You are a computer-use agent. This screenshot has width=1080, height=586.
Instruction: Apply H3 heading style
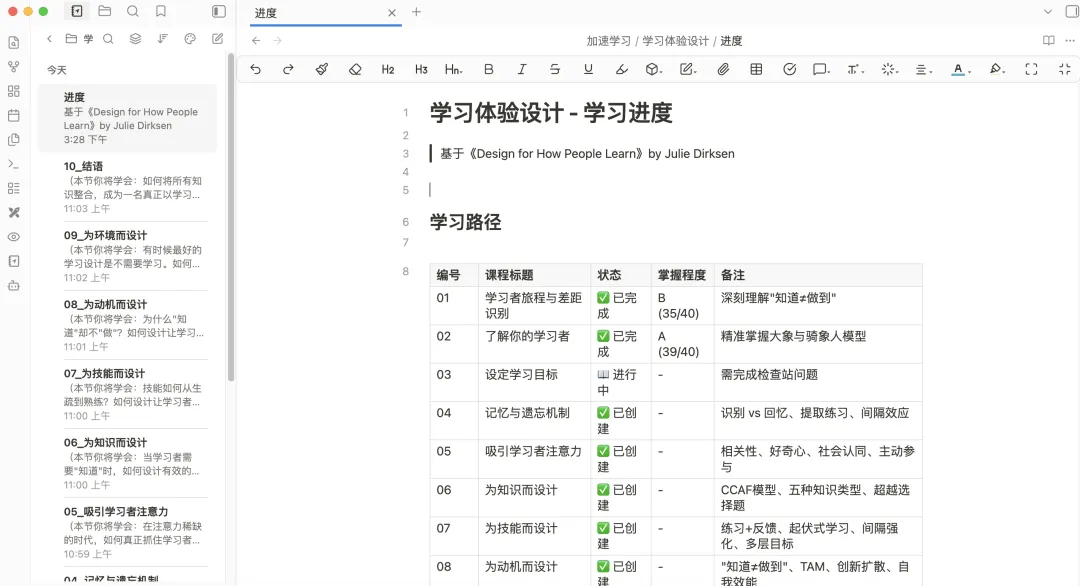[421, 69]
